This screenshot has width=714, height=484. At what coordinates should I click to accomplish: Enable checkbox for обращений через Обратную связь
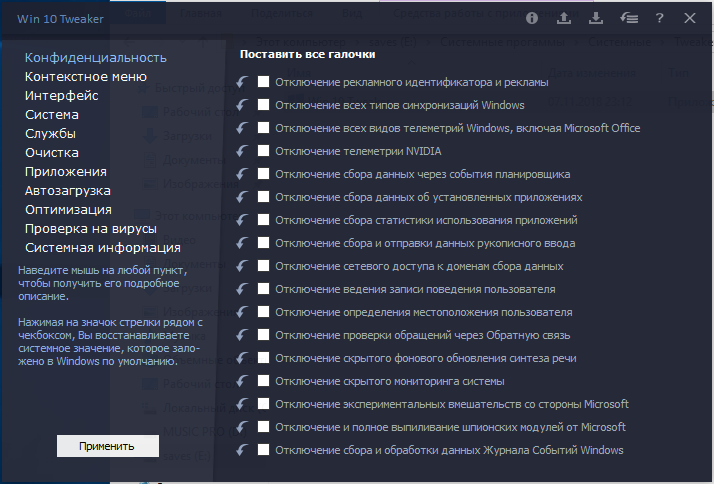(263, 335)
